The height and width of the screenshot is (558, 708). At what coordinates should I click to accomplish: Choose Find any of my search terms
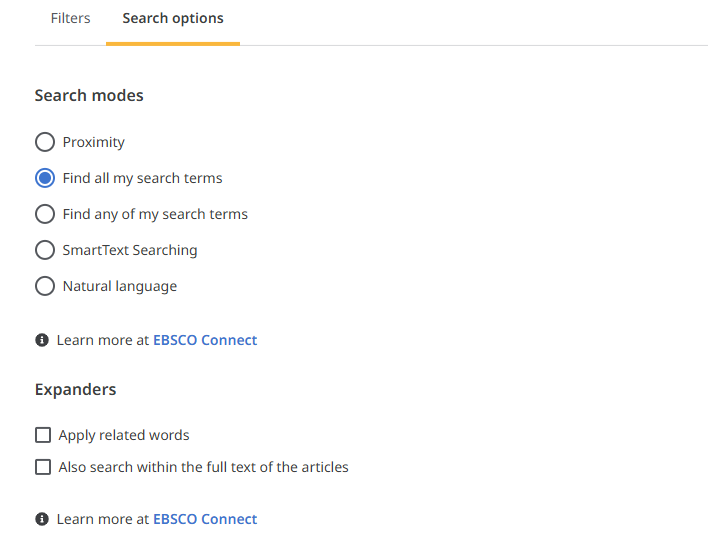tap(45, 214)
